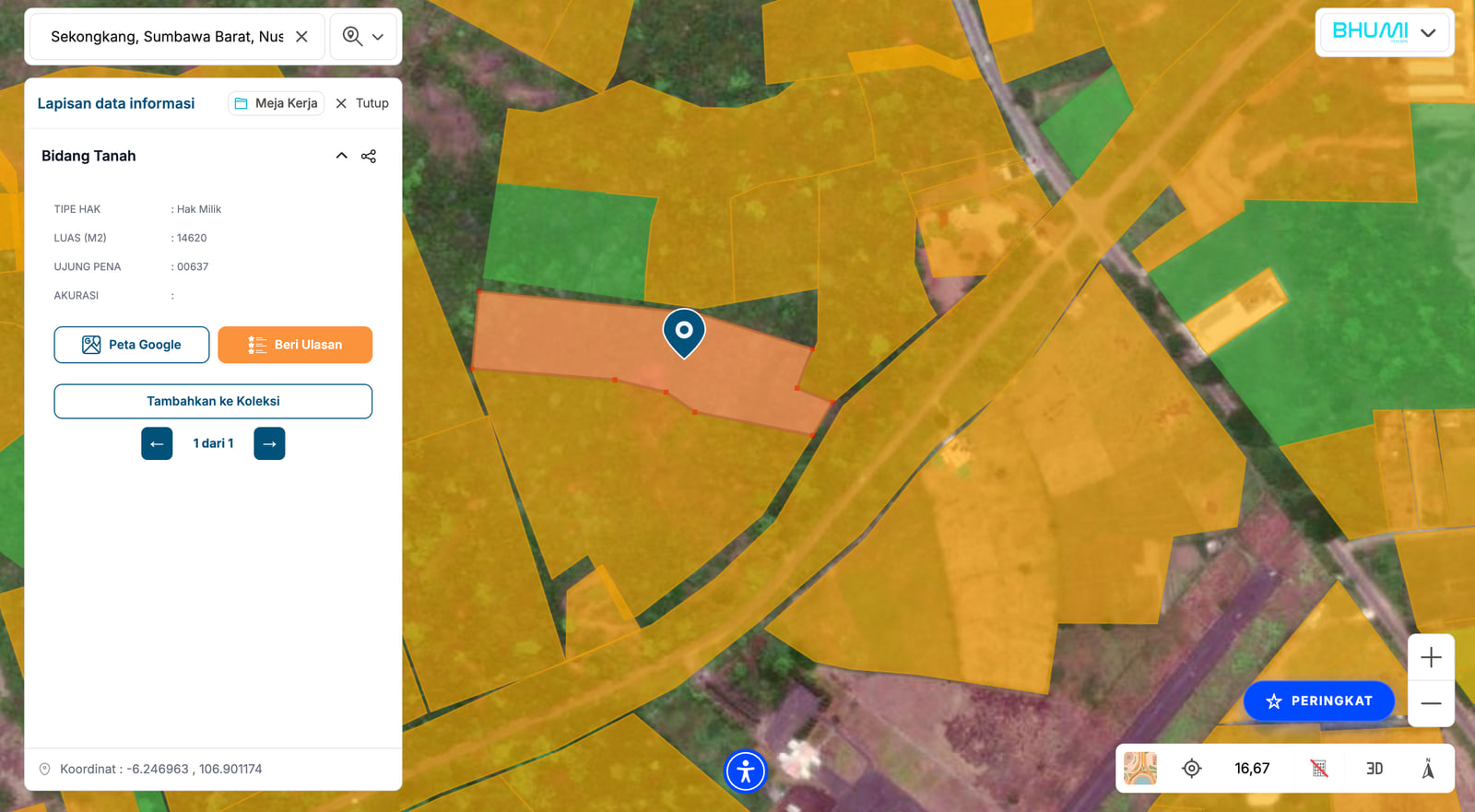Go to next parcel result arrow
Image resolution: width=1475 pixels, height=812 pixels.
pos(269,443)
